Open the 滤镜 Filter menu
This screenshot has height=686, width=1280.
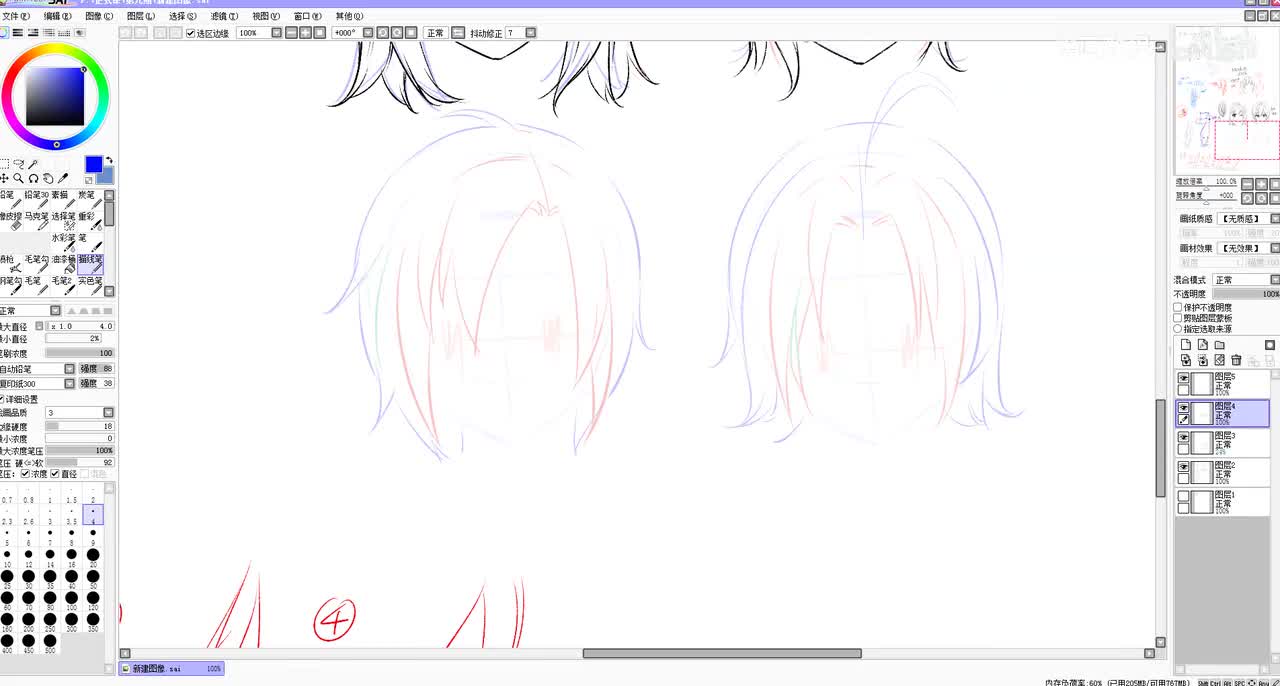point(224,16)
